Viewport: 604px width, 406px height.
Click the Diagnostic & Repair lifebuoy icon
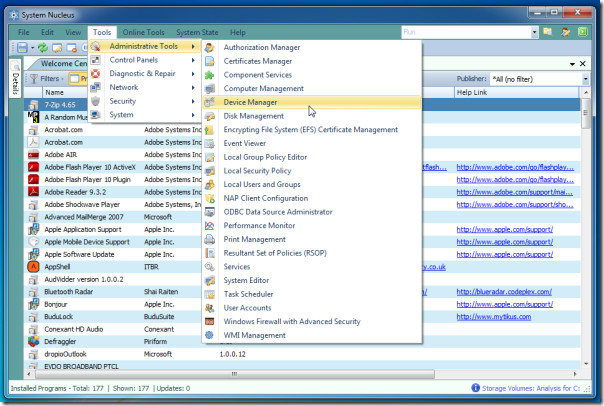click(96, 74)
